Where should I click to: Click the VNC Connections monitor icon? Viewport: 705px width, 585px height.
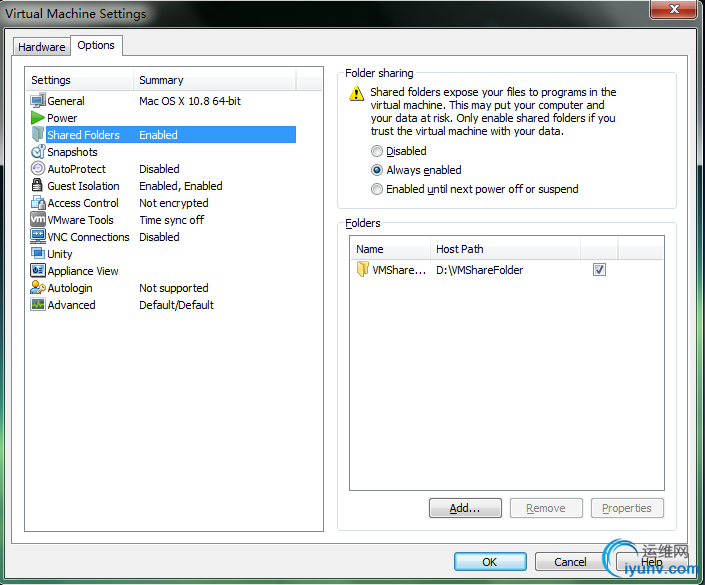click(38, 236)
